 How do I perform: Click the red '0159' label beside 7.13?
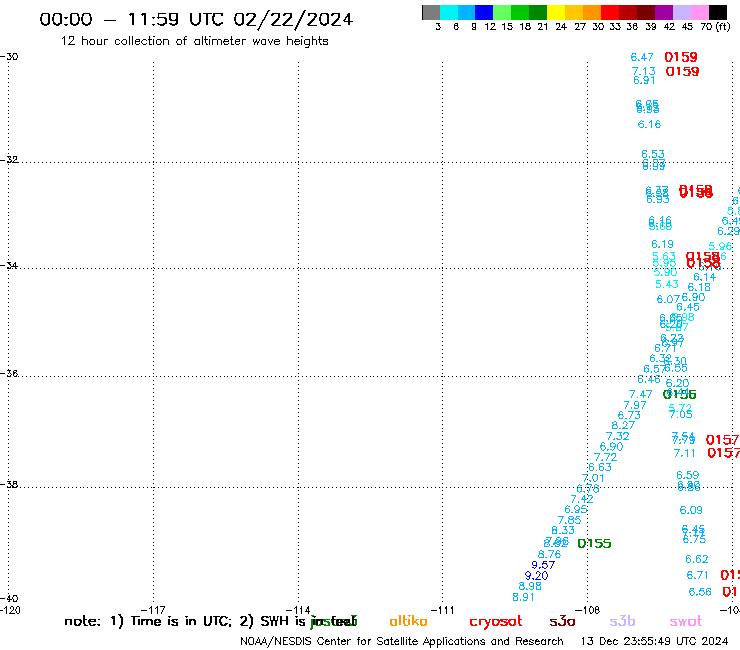pos(682,72)
